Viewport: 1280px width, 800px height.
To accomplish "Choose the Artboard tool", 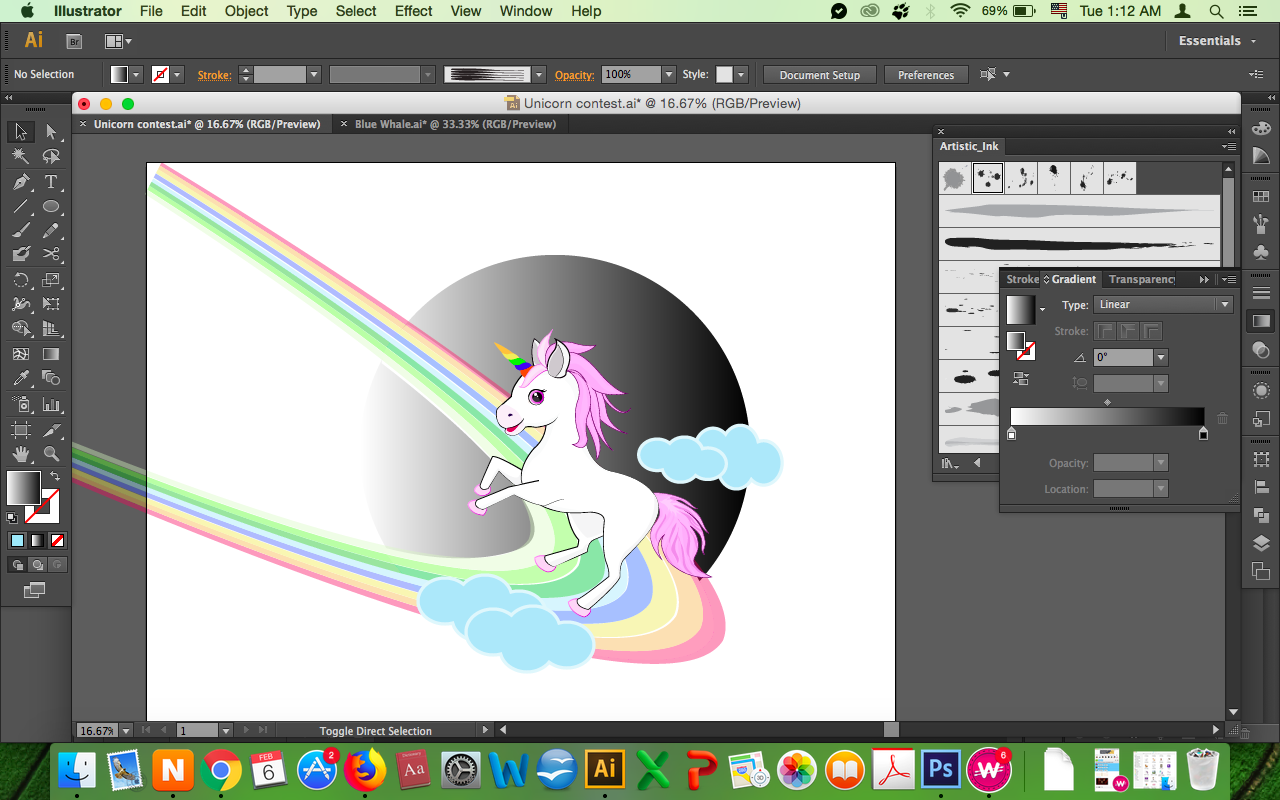I will point(20,429).
